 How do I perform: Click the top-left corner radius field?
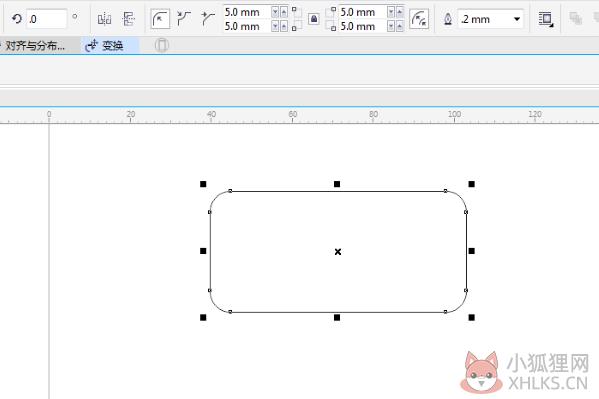point(247,12)
